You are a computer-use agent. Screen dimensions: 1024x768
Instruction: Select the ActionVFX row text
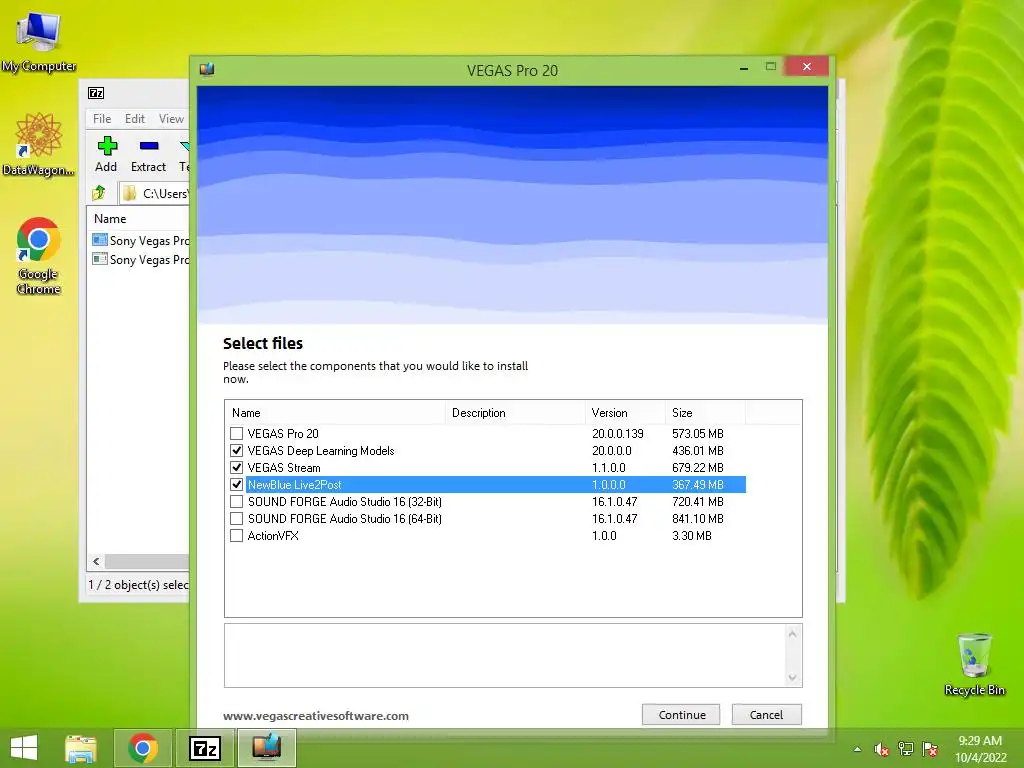pyautogui.click(x=273, y=536)
